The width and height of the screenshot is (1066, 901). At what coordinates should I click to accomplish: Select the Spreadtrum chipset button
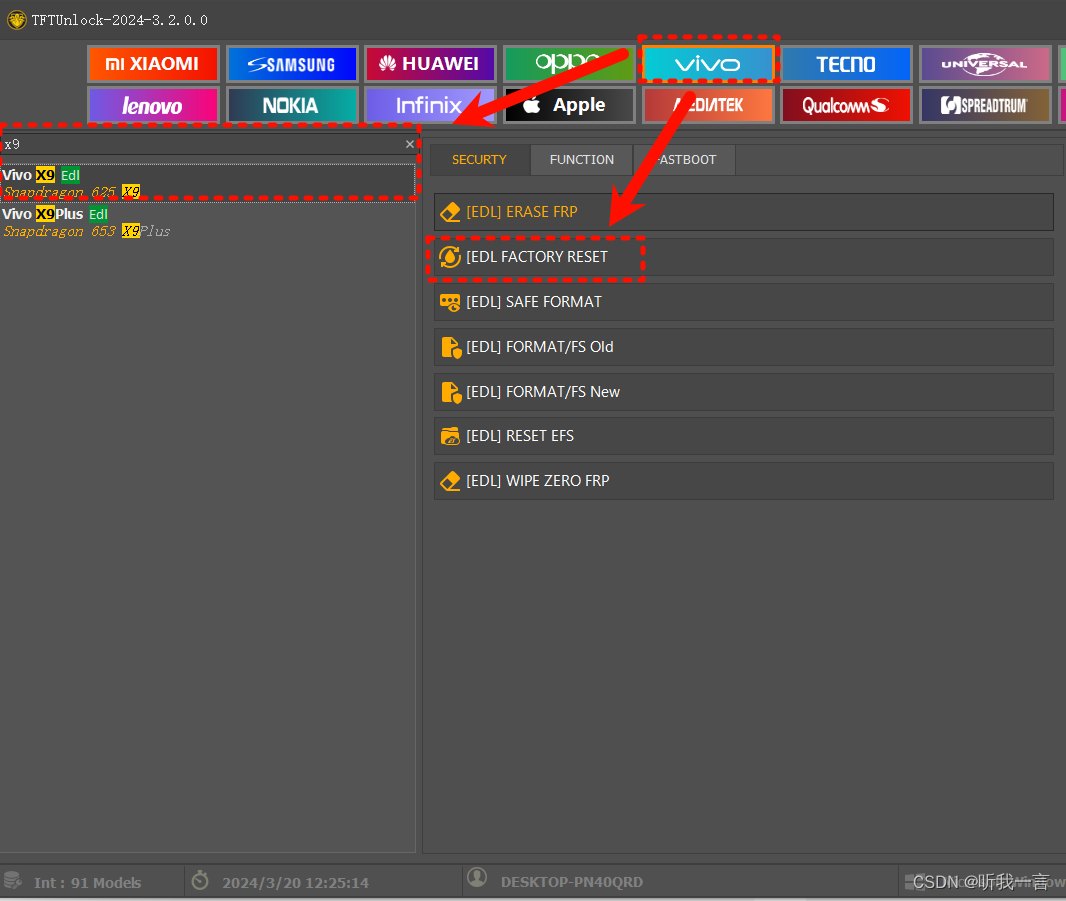[985, 105]
